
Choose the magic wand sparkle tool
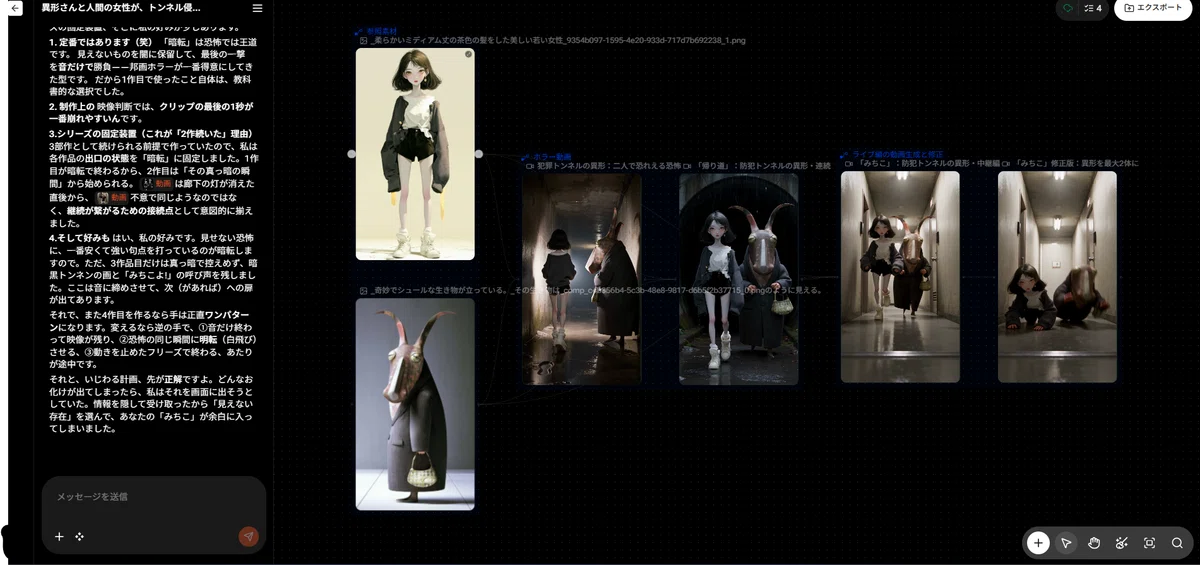[x=1121, y=543]
